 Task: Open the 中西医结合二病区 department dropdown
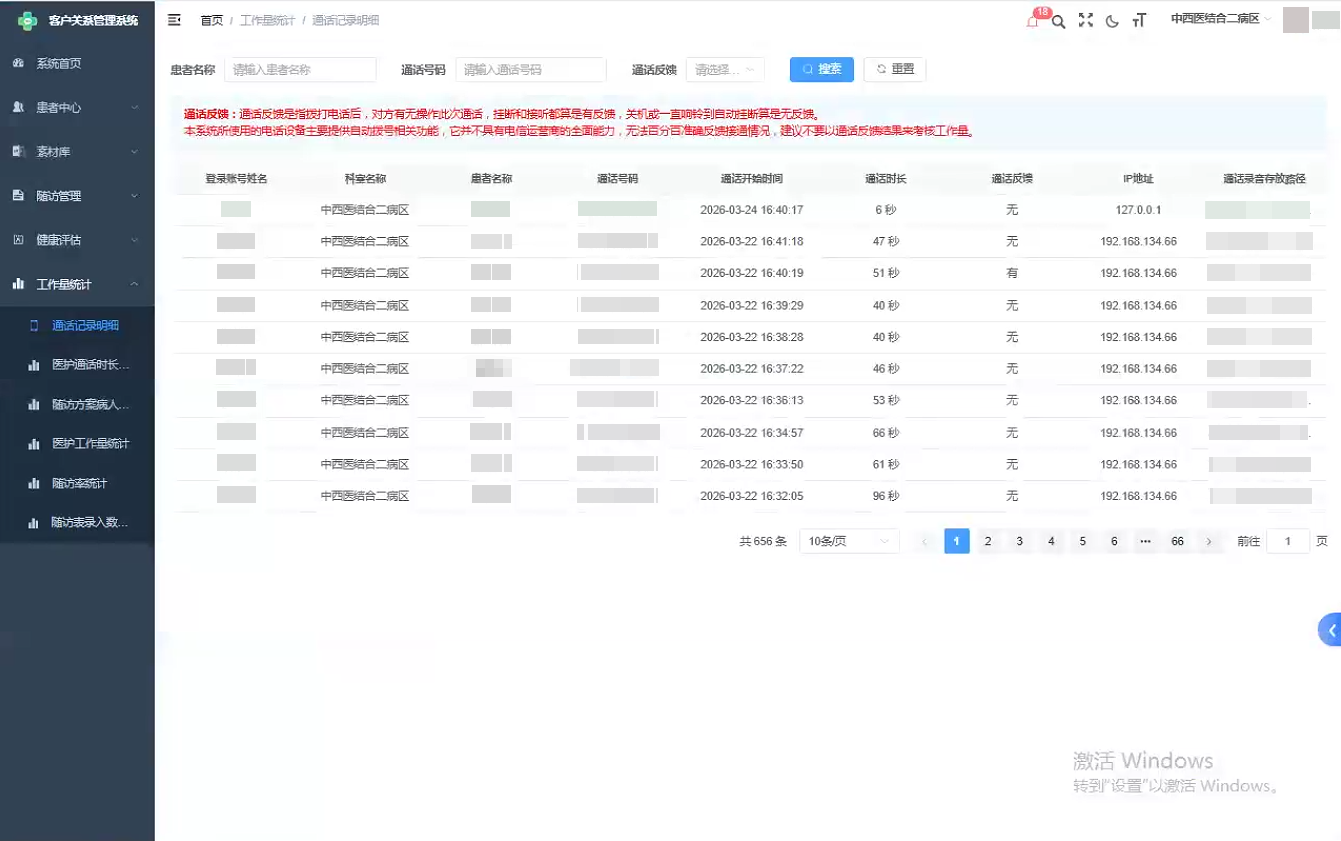click(1220, 19)
